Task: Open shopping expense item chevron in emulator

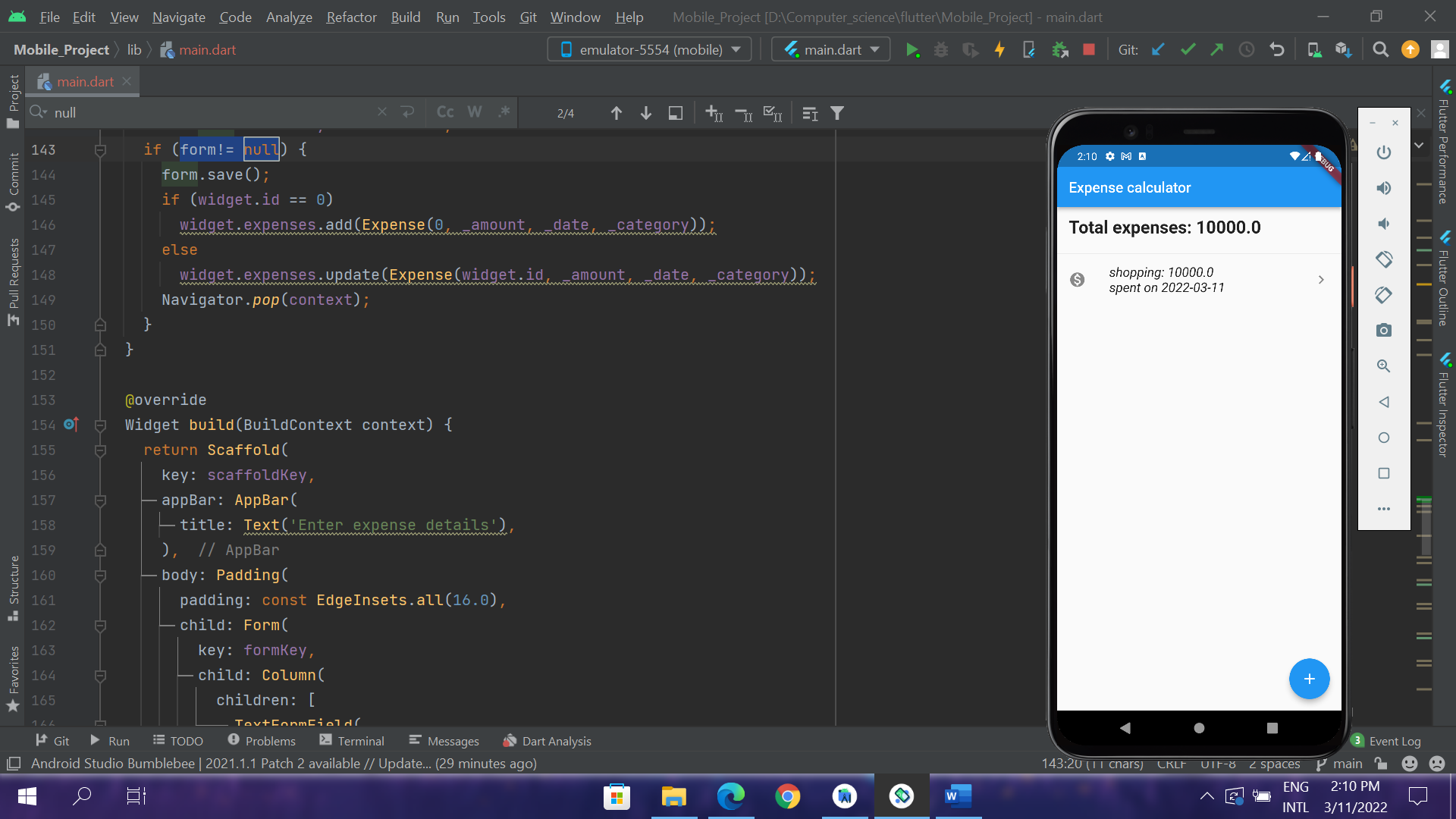Action: point(1321,280)
